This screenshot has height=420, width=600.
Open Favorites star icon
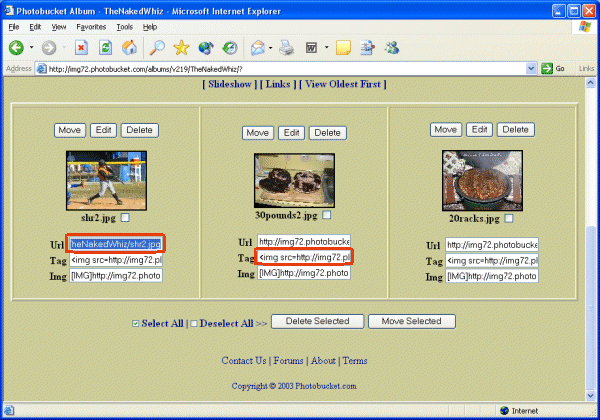coord(181,48)
